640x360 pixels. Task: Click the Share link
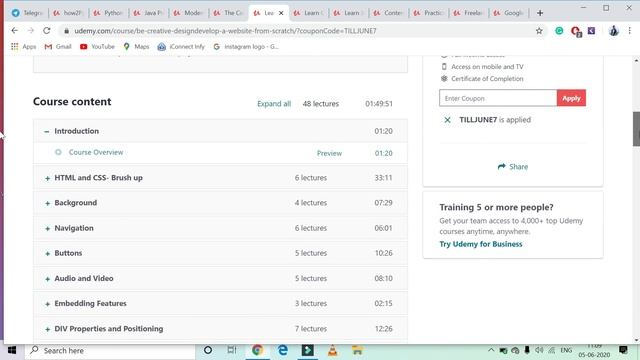pos(513,167)
